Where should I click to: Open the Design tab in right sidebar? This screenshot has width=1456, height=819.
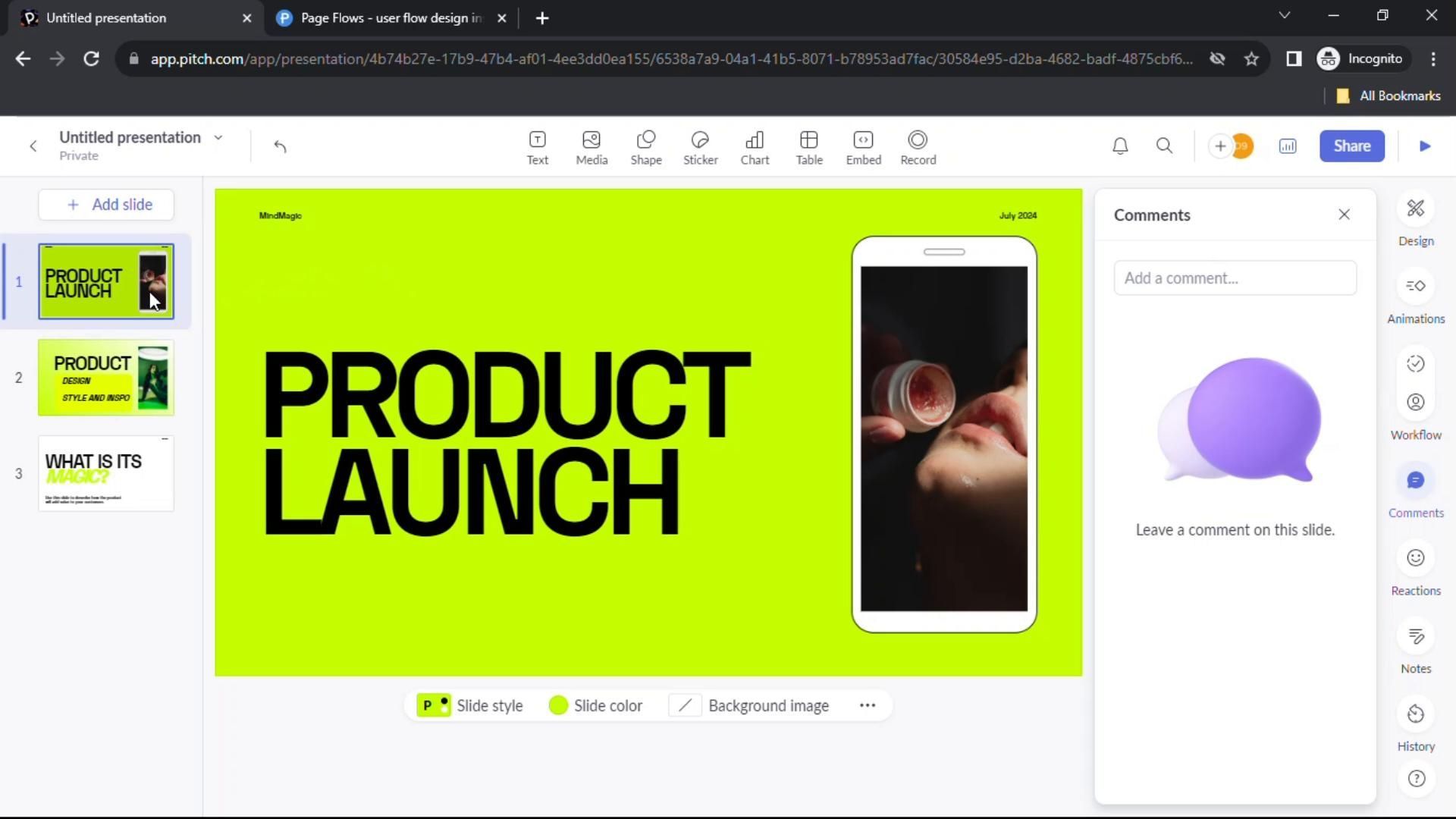1415,218
